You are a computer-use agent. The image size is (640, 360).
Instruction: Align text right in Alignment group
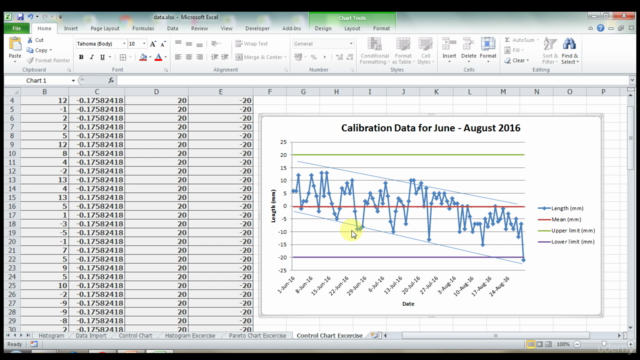[199, 57]
